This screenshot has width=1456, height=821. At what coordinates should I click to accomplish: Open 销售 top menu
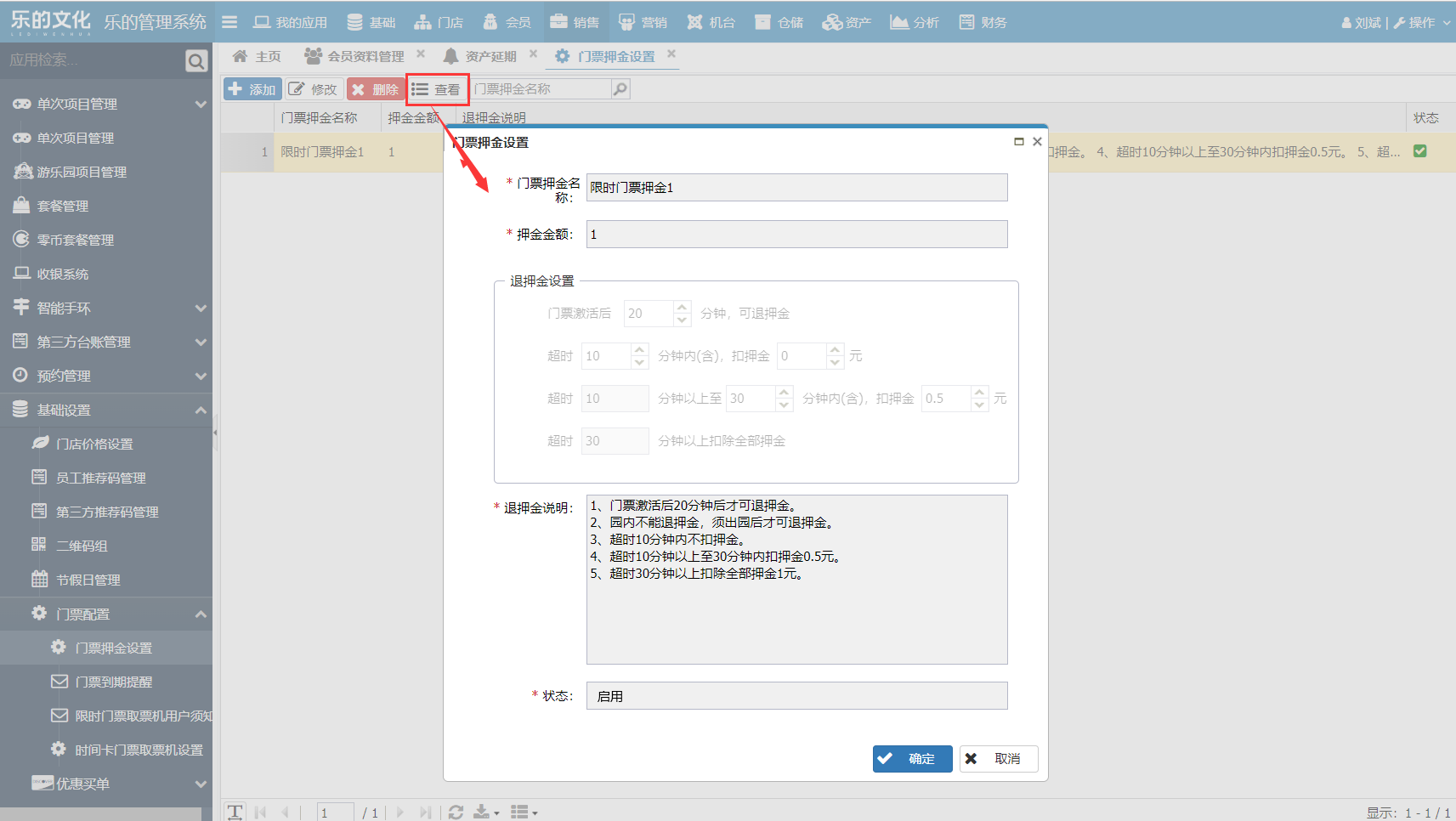coord(575,22)
